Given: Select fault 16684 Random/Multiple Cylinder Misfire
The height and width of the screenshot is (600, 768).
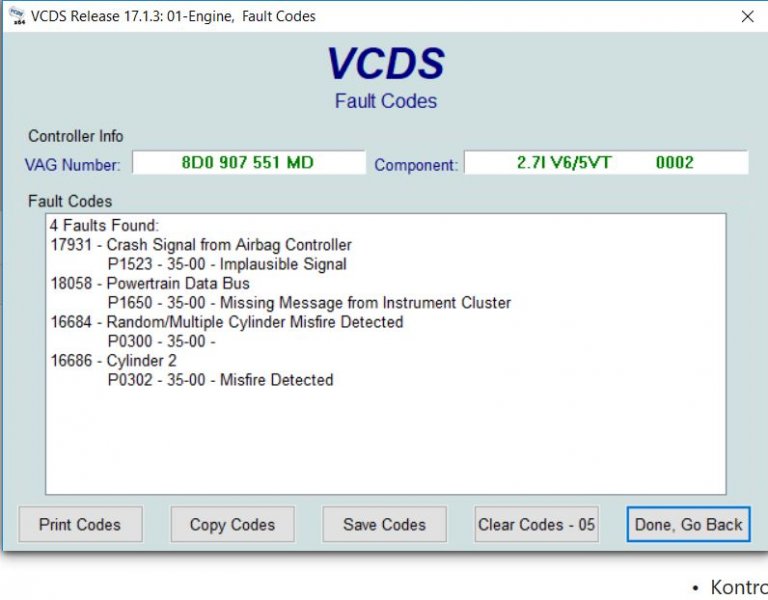Looking at the screenshot, I should (x=226, y=322).
